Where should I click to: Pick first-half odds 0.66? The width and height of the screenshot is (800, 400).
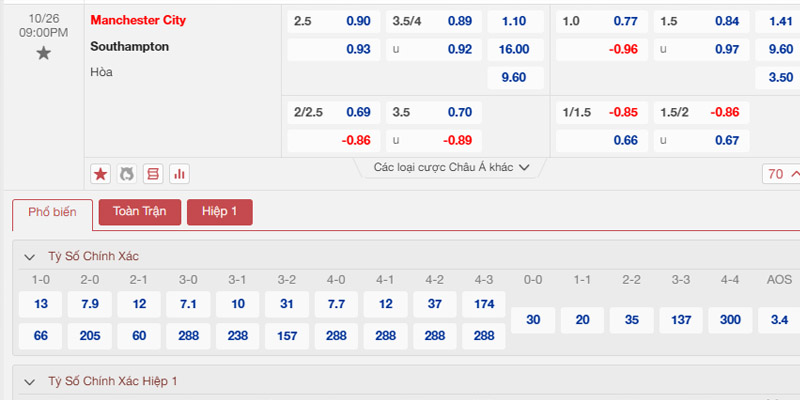pos(602,141)
